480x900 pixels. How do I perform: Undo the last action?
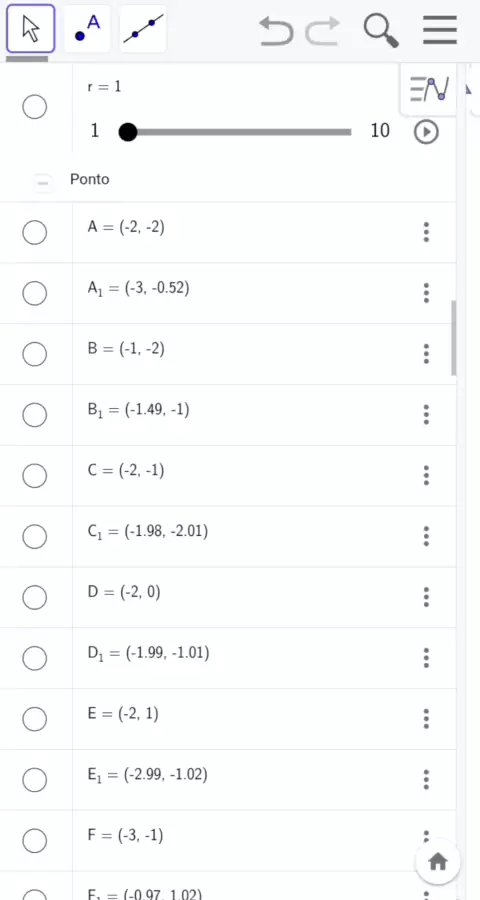(276, 30)
